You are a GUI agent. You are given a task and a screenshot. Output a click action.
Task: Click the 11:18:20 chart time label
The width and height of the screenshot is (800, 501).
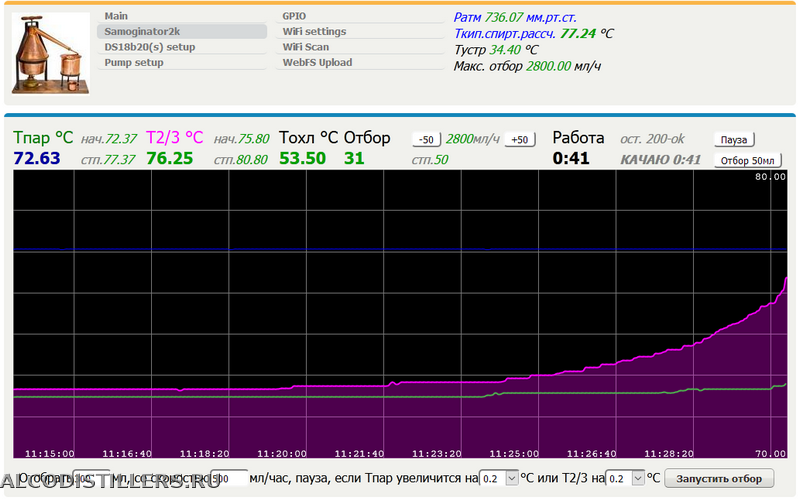pos(204,453)
